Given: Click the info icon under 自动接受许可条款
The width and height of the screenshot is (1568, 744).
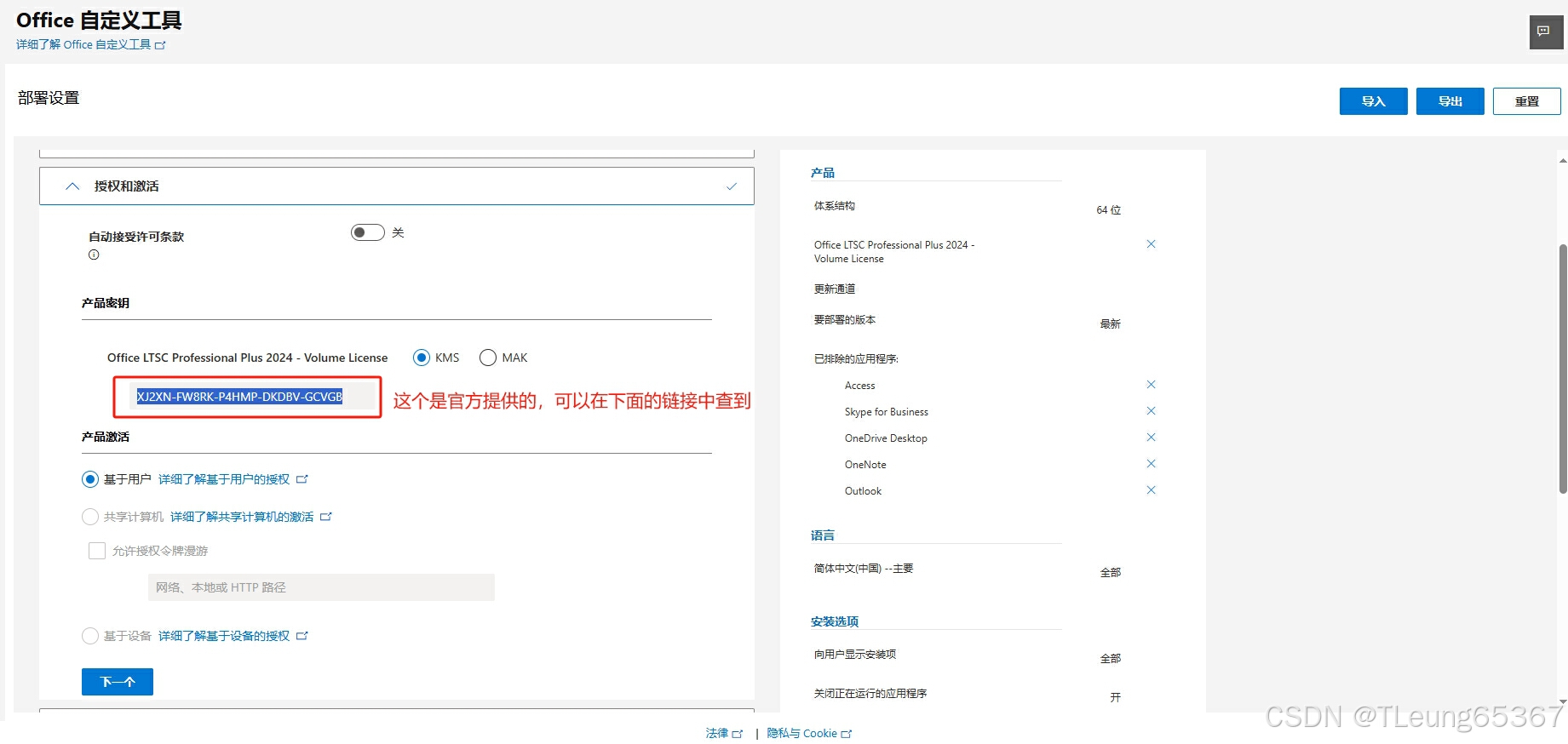Looking at the screenshot, I should (x=94, y=255).
